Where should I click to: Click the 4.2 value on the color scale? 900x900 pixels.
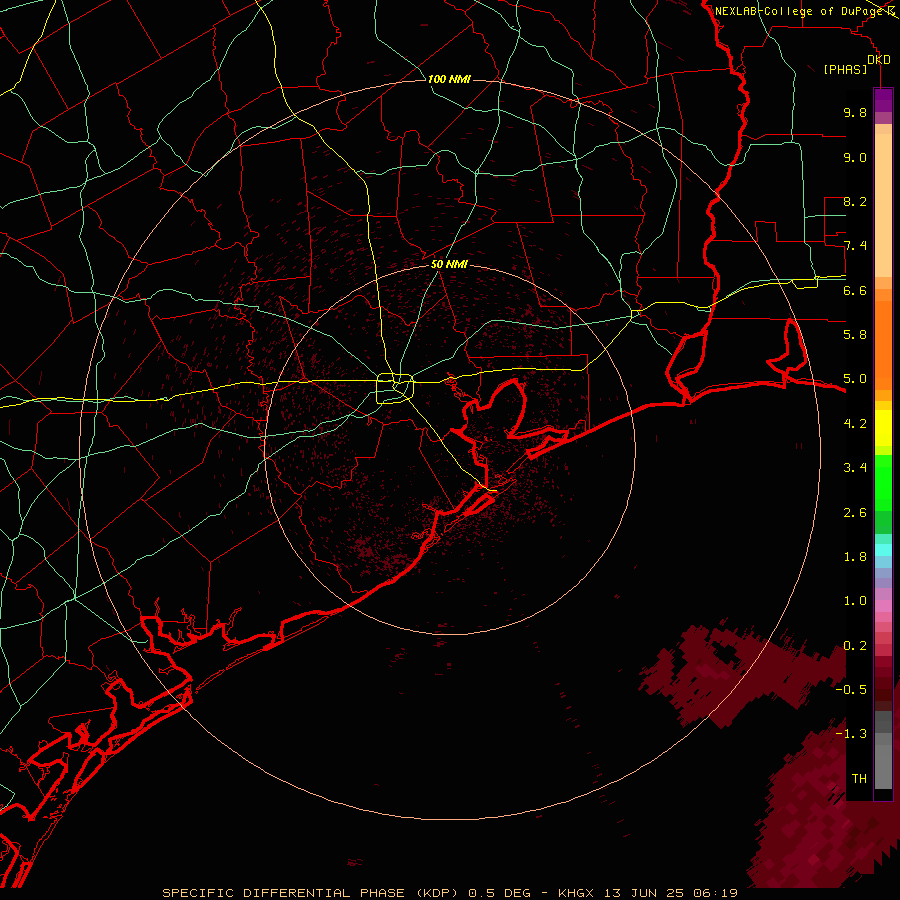855,424
